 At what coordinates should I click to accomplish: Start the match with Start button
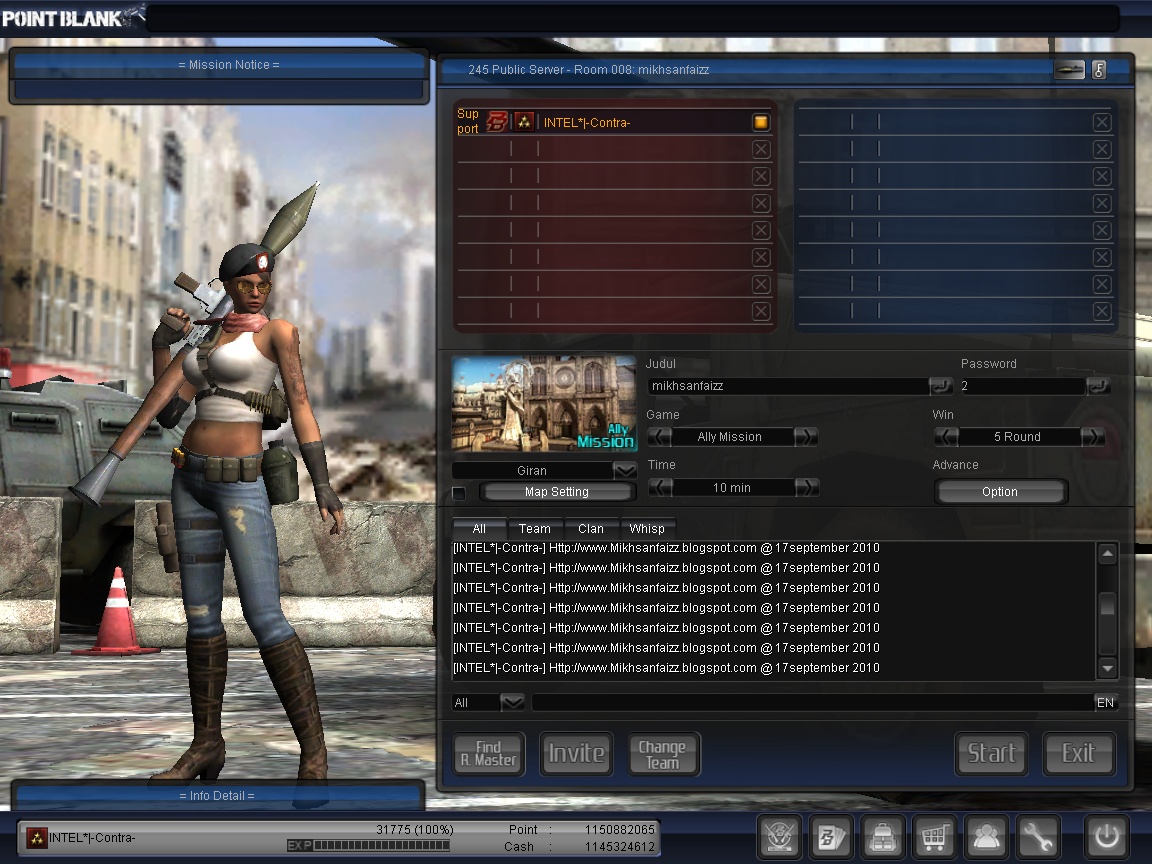pos(991,754)
